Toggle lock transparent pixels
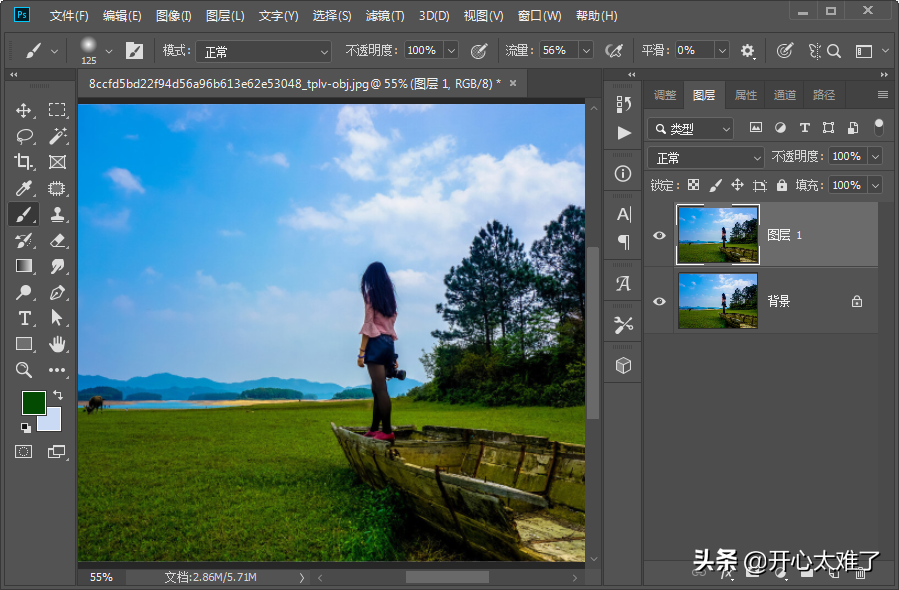Image resolution: width=899 pixels, height=590 pixels. pyautogui.click(x=694, y=185)
